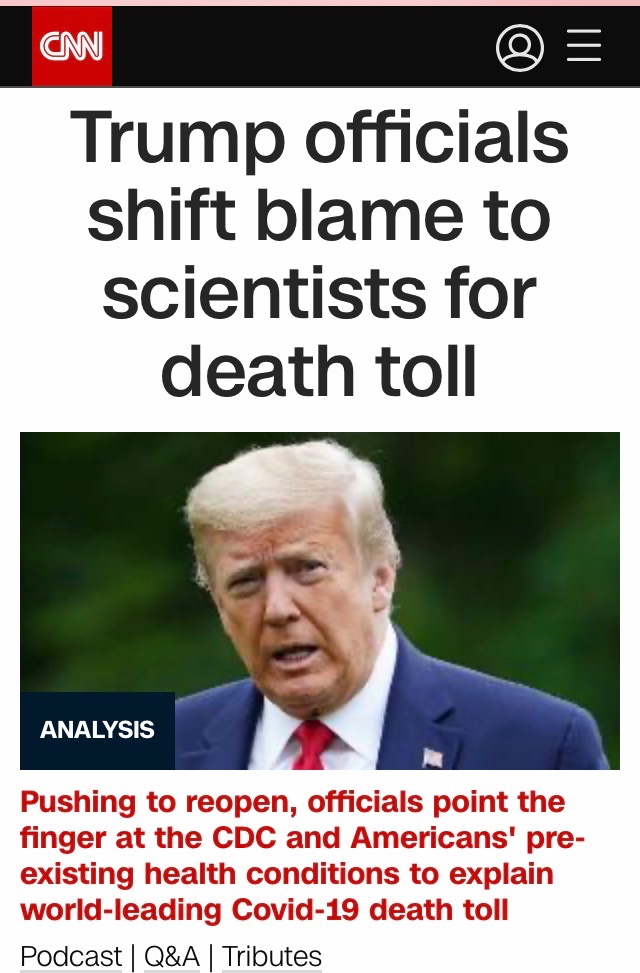640x973 pixels.
Task: Click the empty black header bar area
Action: [x=304, y=47]
